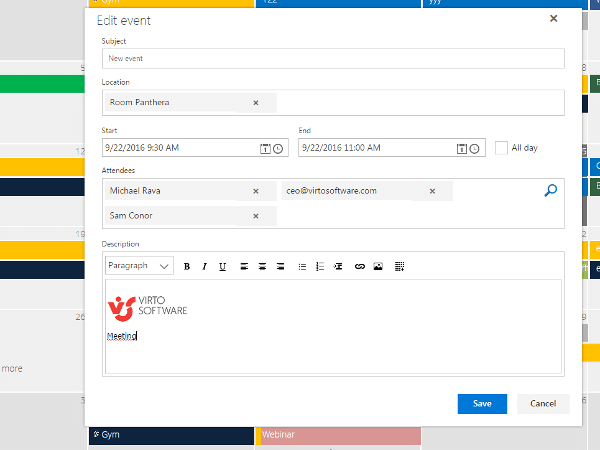Viewport: 600px width, 450px height.
Task: Cancel editing the event
Action: tap(543, 404)
